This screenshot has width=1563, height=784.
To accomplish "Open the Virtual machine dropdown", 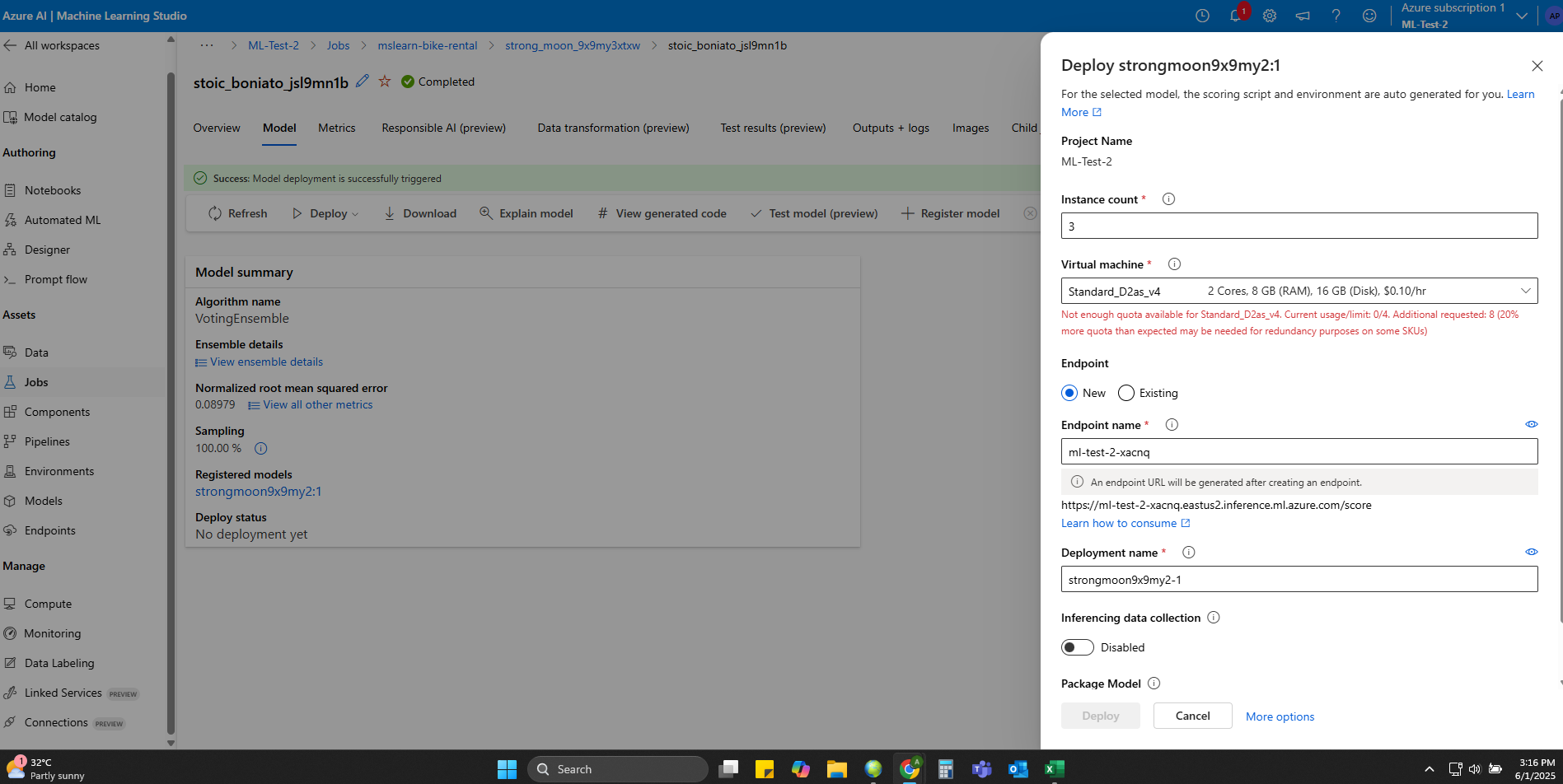I will (x=1299, y=291).
